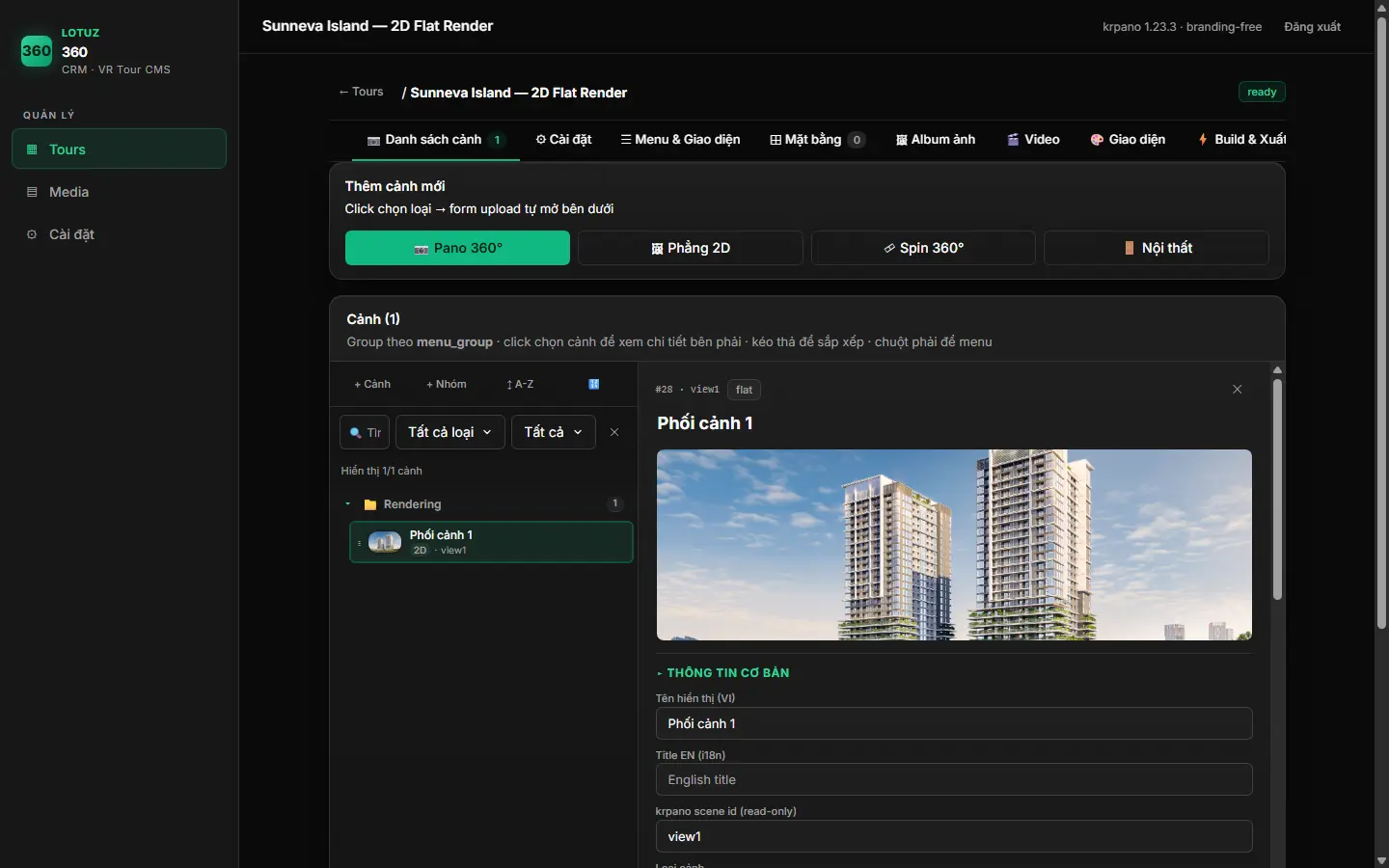
Task: Click the Mặt bằng zero count badge
Action: point(857,140)
